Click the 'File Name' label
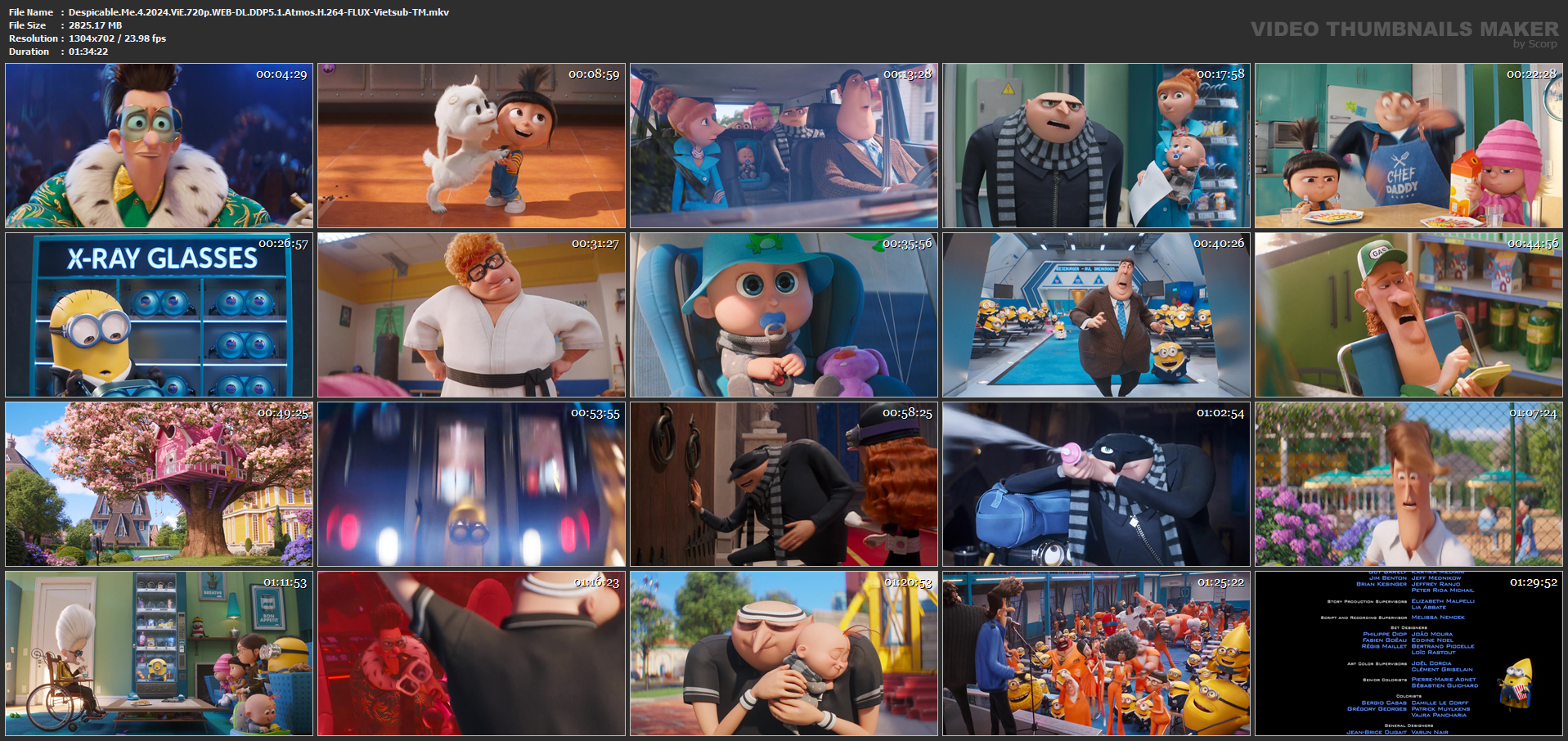1568x741 pixels. click(31, 12)
